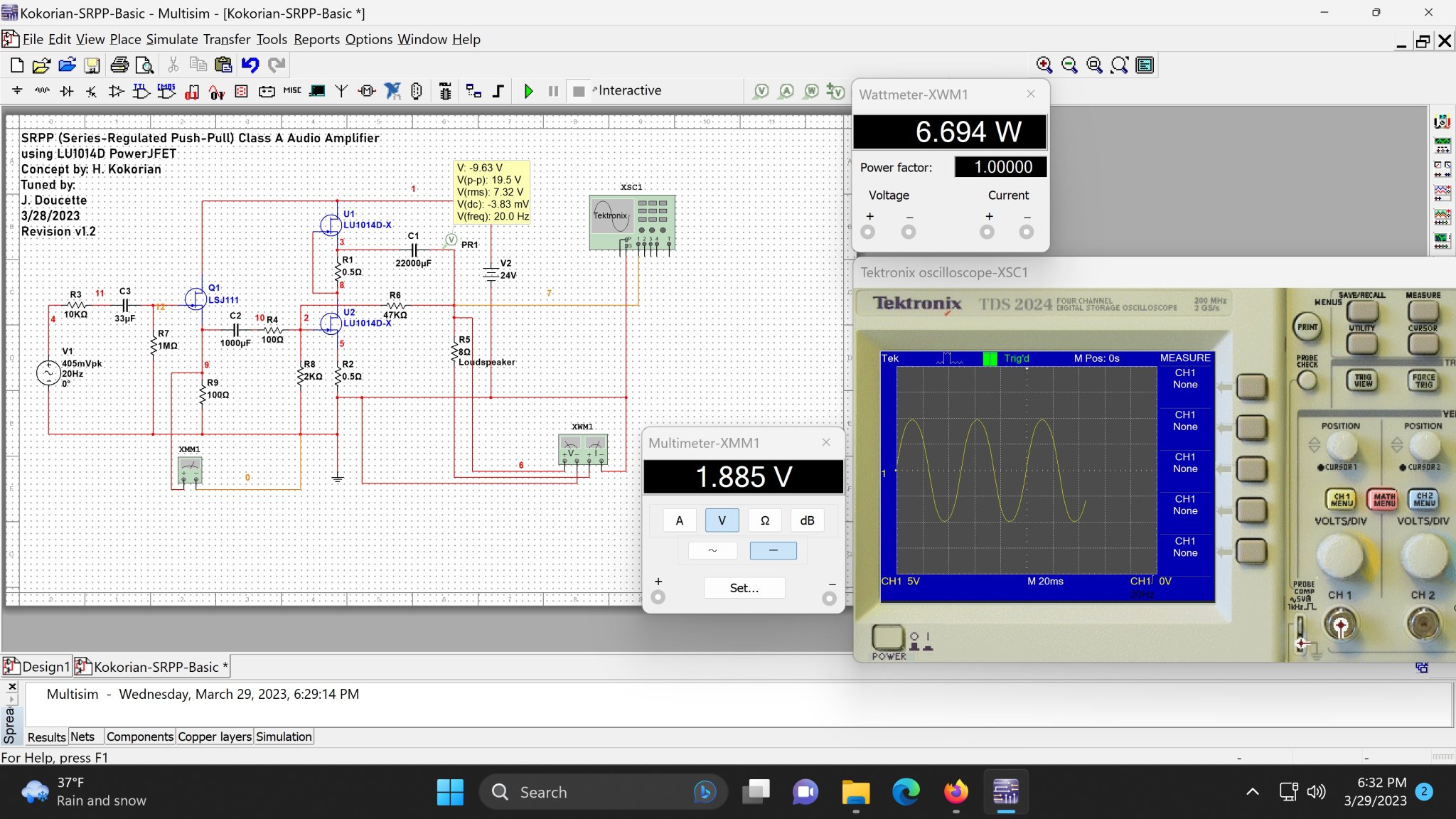Click the taskbar Search box
The height and width of the screenshot is (819, 1456).
[x=603, y=792]
